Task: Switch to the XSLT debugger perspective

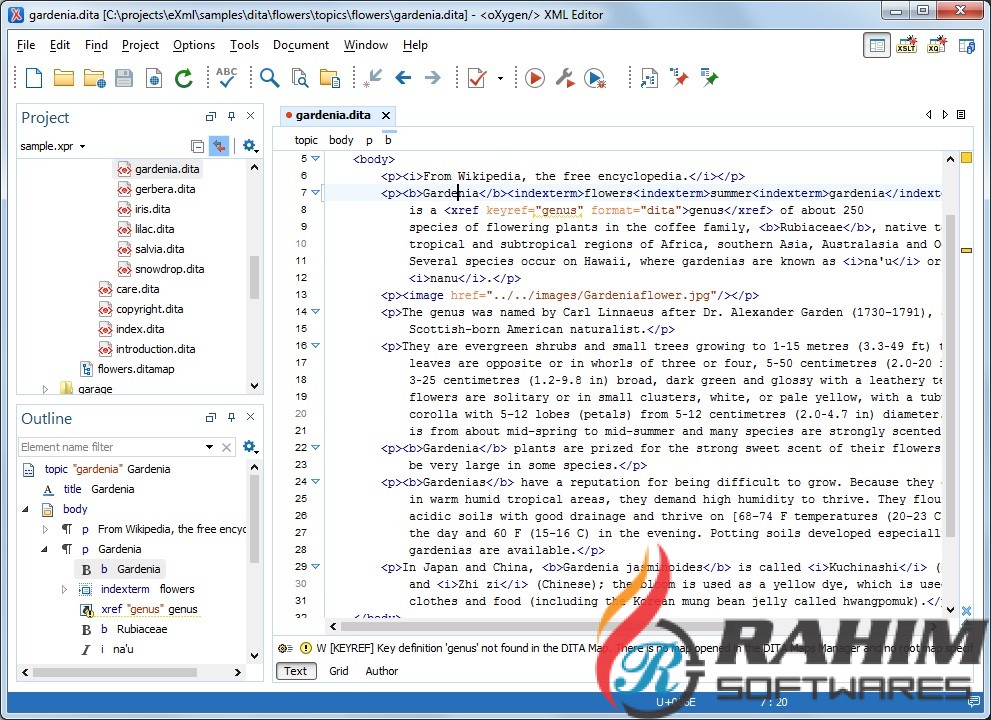Action: 906,45
